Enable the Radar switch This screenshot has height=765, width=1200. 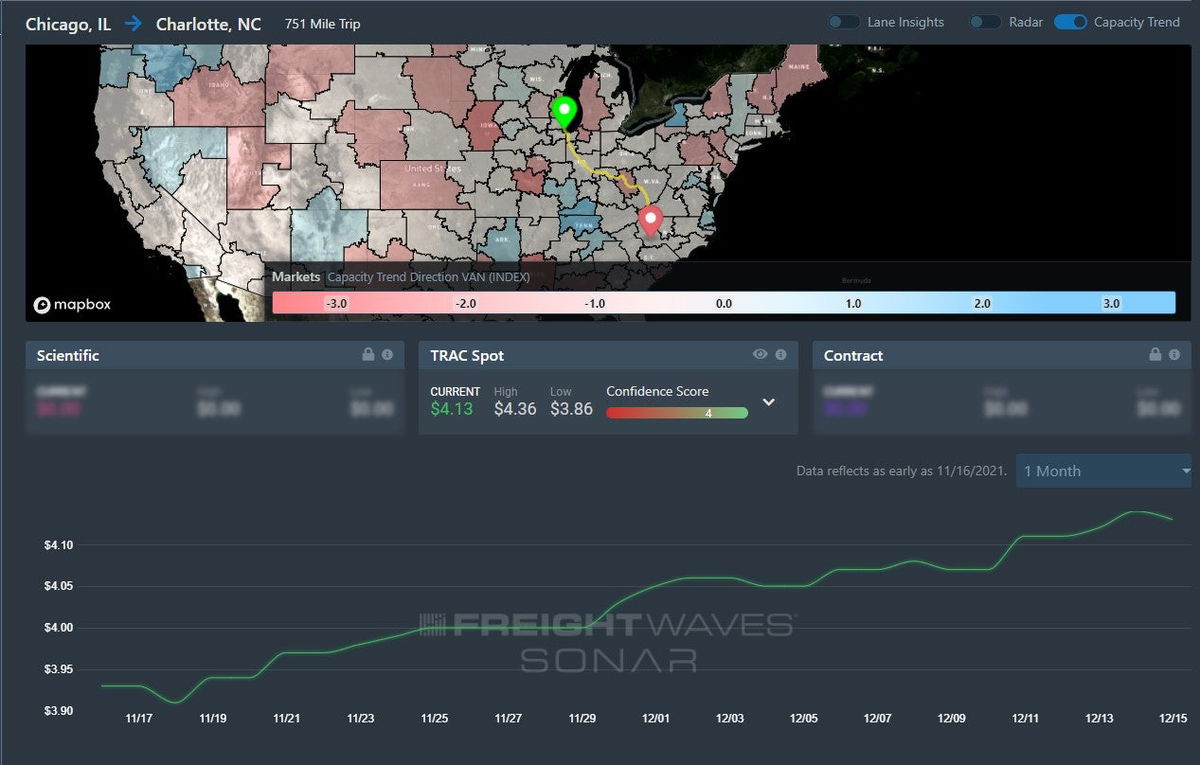click(986, 22)
